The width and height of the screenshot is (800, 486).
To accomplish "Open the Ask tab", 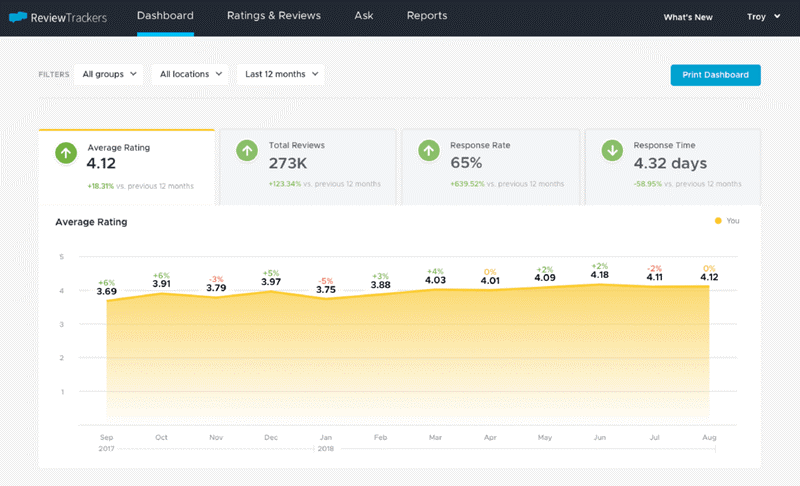I will click(x=364, y=16).
